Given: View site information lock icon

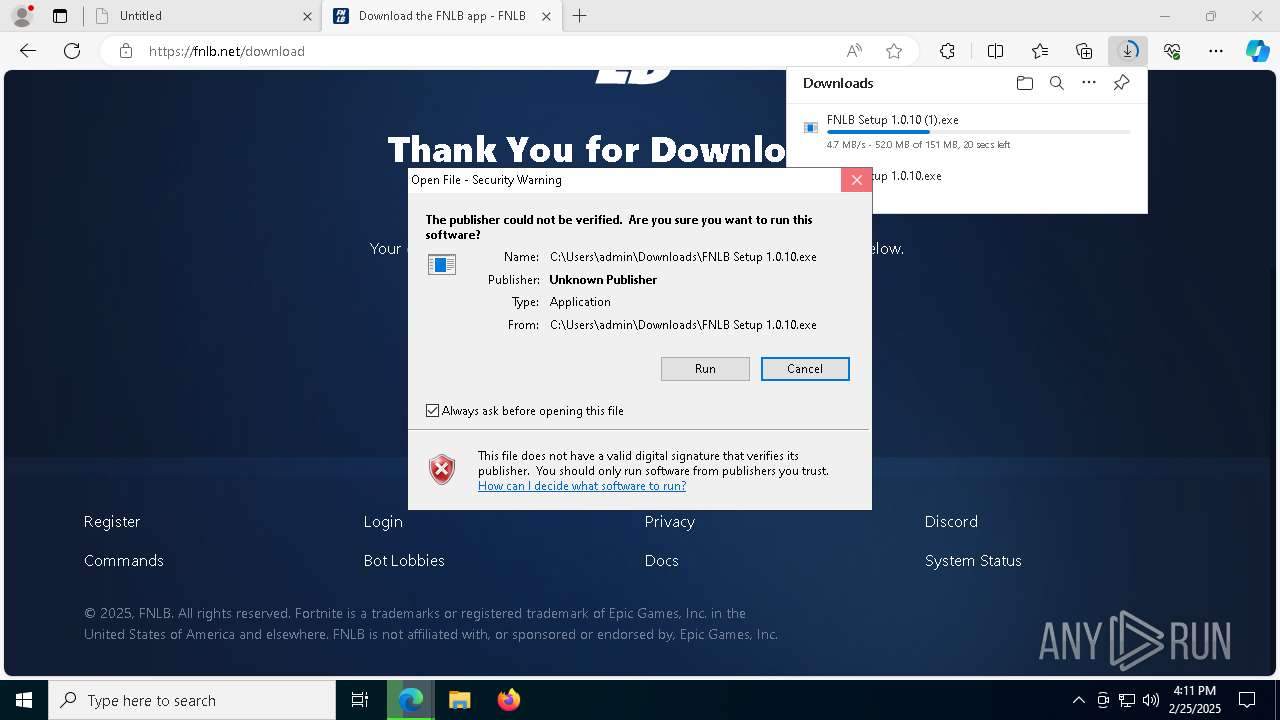Looking at the screenshot, I should coord(126,51).
